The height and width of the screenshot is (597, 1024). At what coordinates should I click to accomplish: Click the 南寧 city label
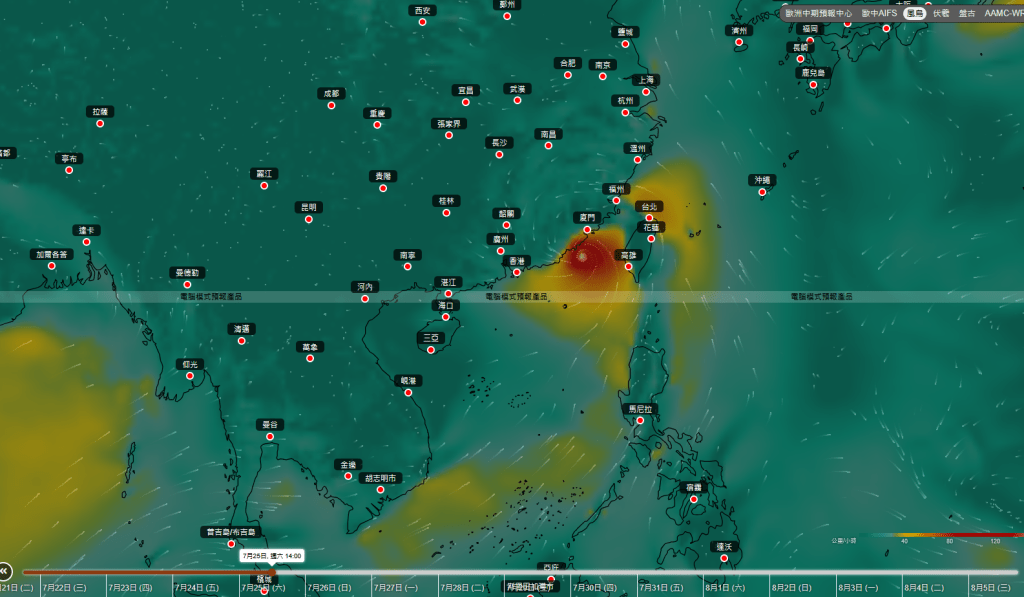[408, 255]
